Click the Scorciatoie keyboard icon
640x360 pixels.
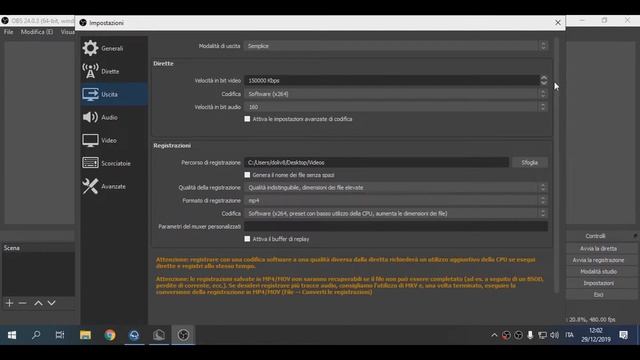click(x=90, y=163)
